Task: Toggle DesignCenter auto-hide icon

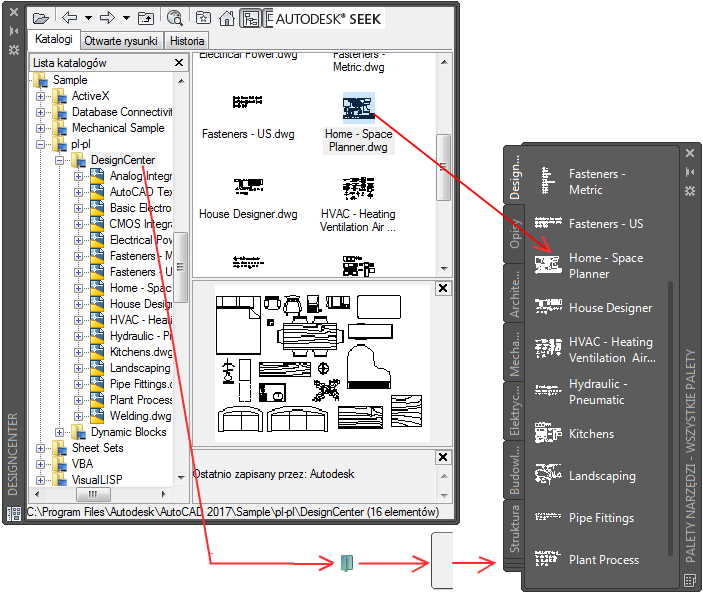Action: [x=14, y=31]
